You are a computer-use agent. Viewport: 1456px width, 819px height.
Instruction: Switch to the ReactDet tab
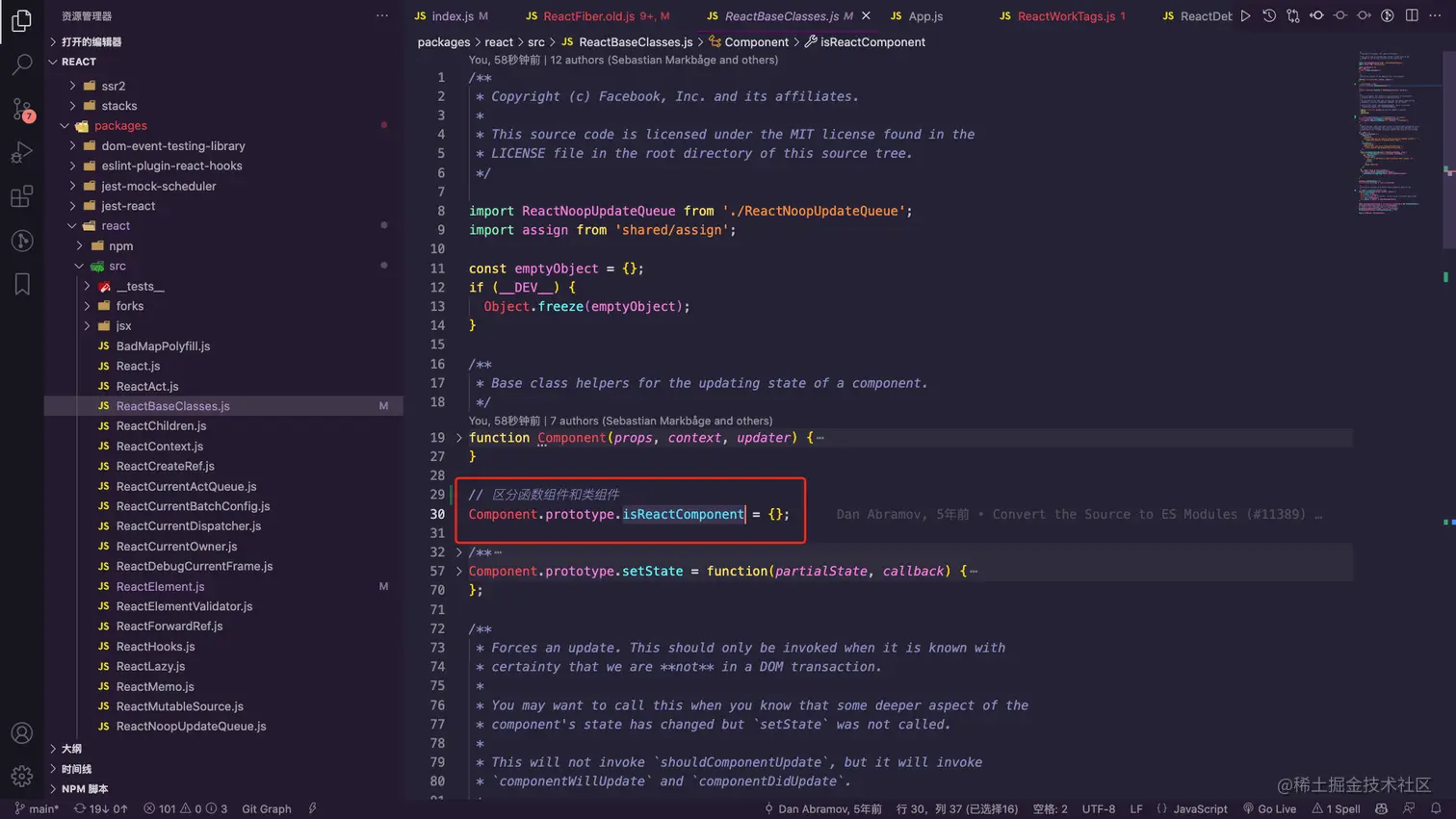(x=1197, y=15)
